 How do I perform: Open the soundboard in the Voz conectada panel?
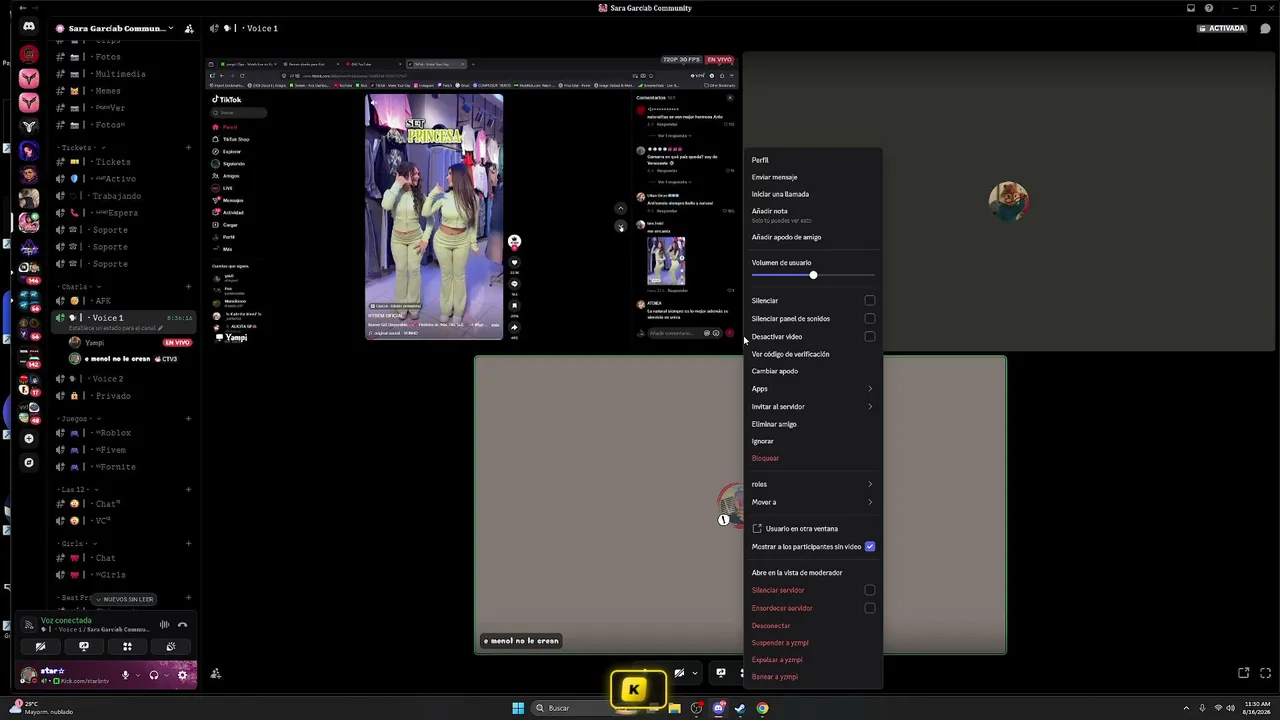pyautogui.click(x=171, y=646)
